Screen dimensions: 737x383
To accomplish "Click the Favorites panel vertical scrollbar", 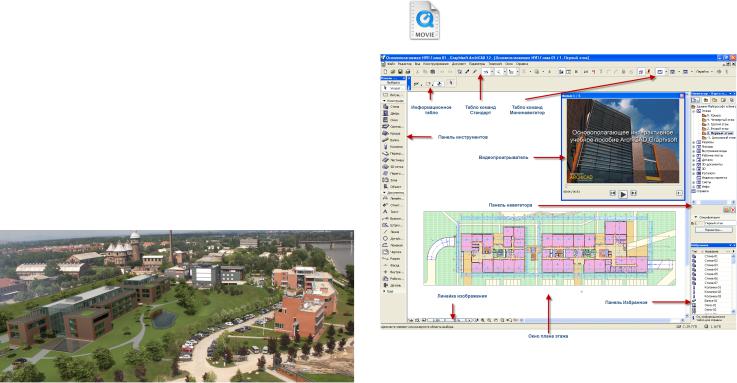I will [x=734, y=283].
